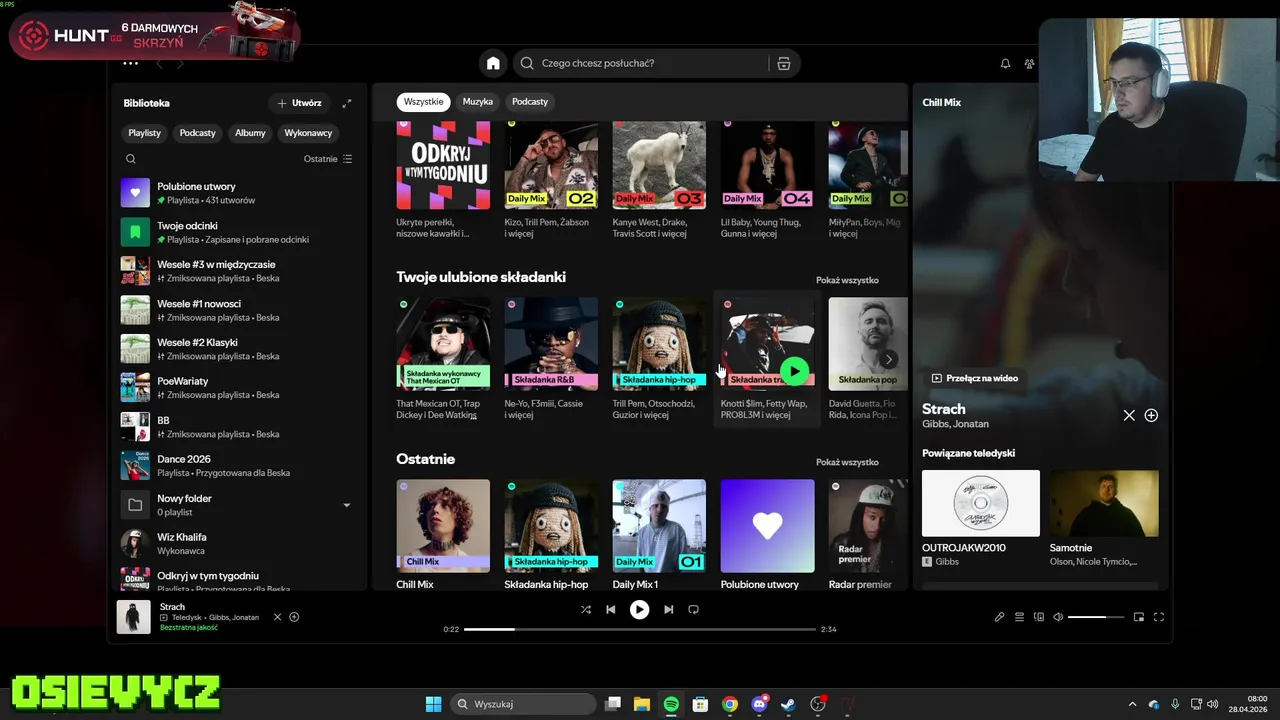Select the Podcasty chip in the main feed

pyautogui.click(x=530, y=101)
